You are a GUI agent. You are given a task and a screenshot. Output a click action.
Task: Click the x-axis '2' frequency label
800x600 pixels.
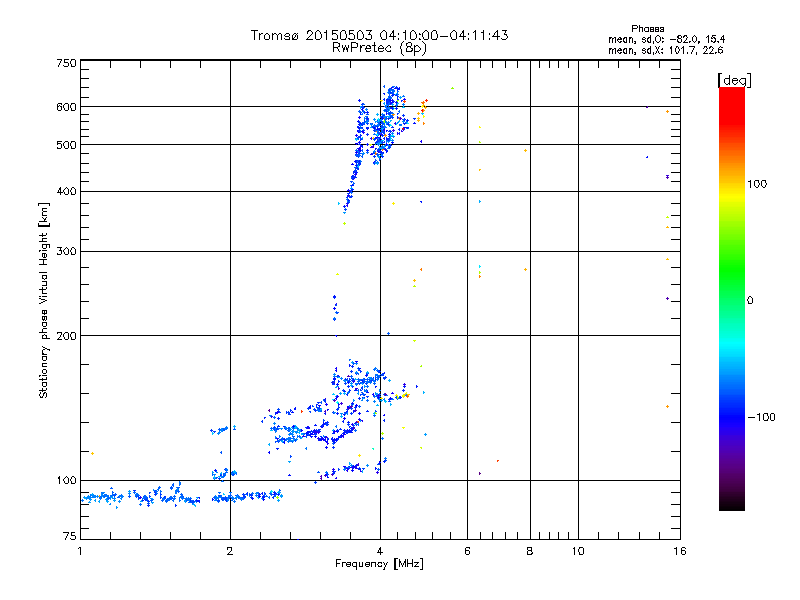230,551
